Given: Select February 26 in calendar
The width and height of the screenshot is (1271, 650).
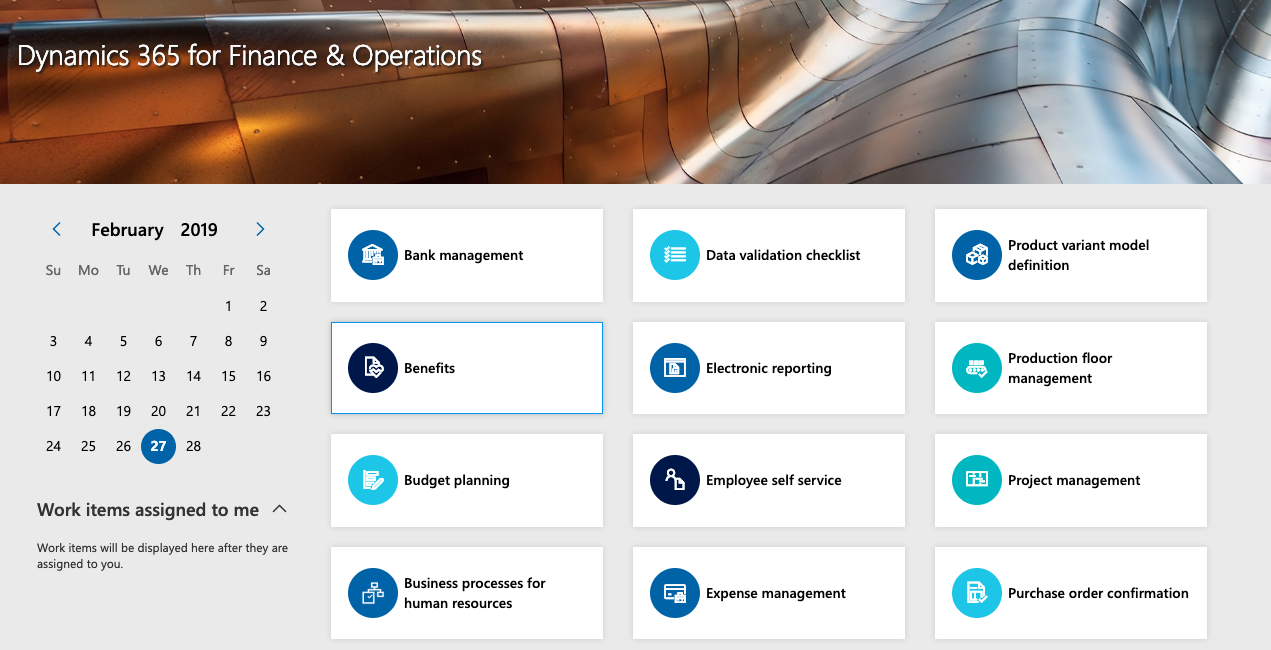Looking at the screenshot, I should click(x=123, y=446).
